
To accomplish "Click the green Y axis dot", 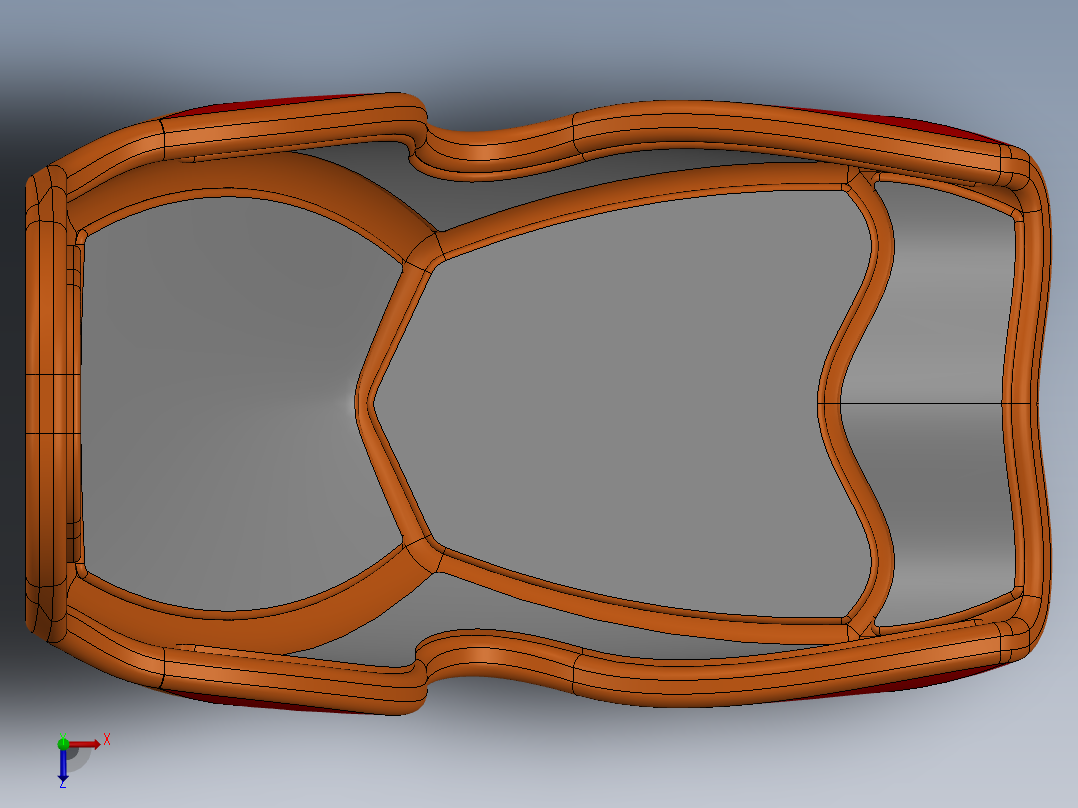I will pyautogui.click(x=63, y=743).
